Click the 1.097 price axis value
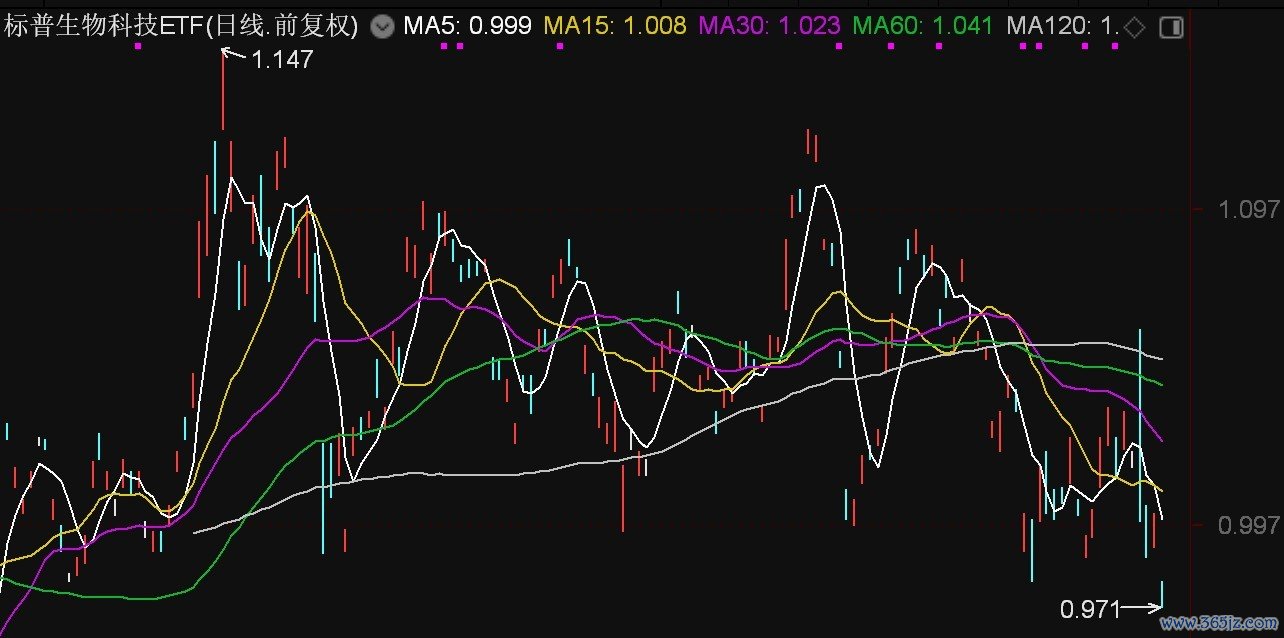Screen dimensions: 1284x638 tap(1249, 209)
